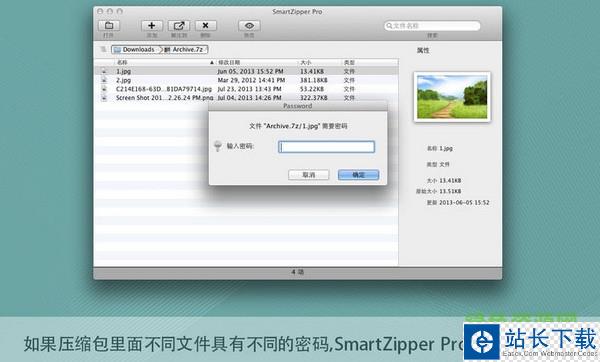Click the size value 53.22KB
The height and width of the screenshot is (362, 600).
(312, 89)
